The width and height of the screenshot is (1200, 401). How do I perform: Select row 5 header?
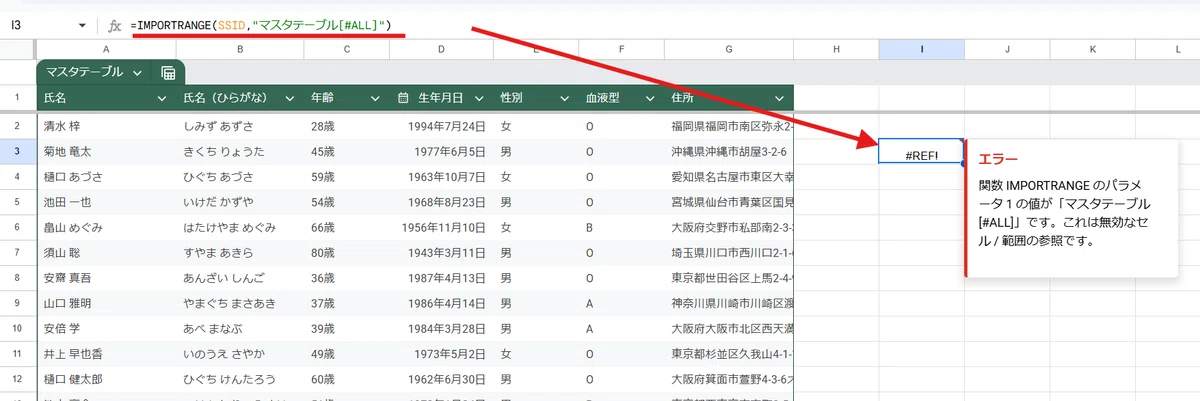pos(18,202)
